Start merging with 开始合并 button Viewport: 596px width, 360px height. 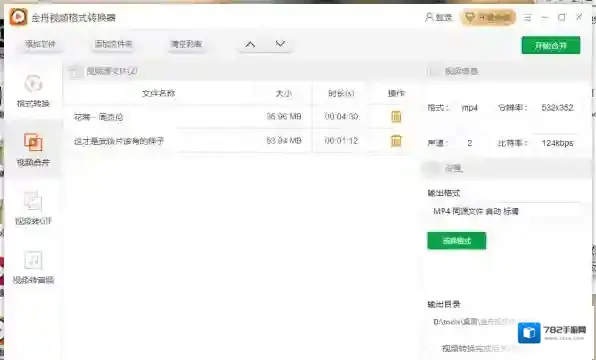click(551, 46)
